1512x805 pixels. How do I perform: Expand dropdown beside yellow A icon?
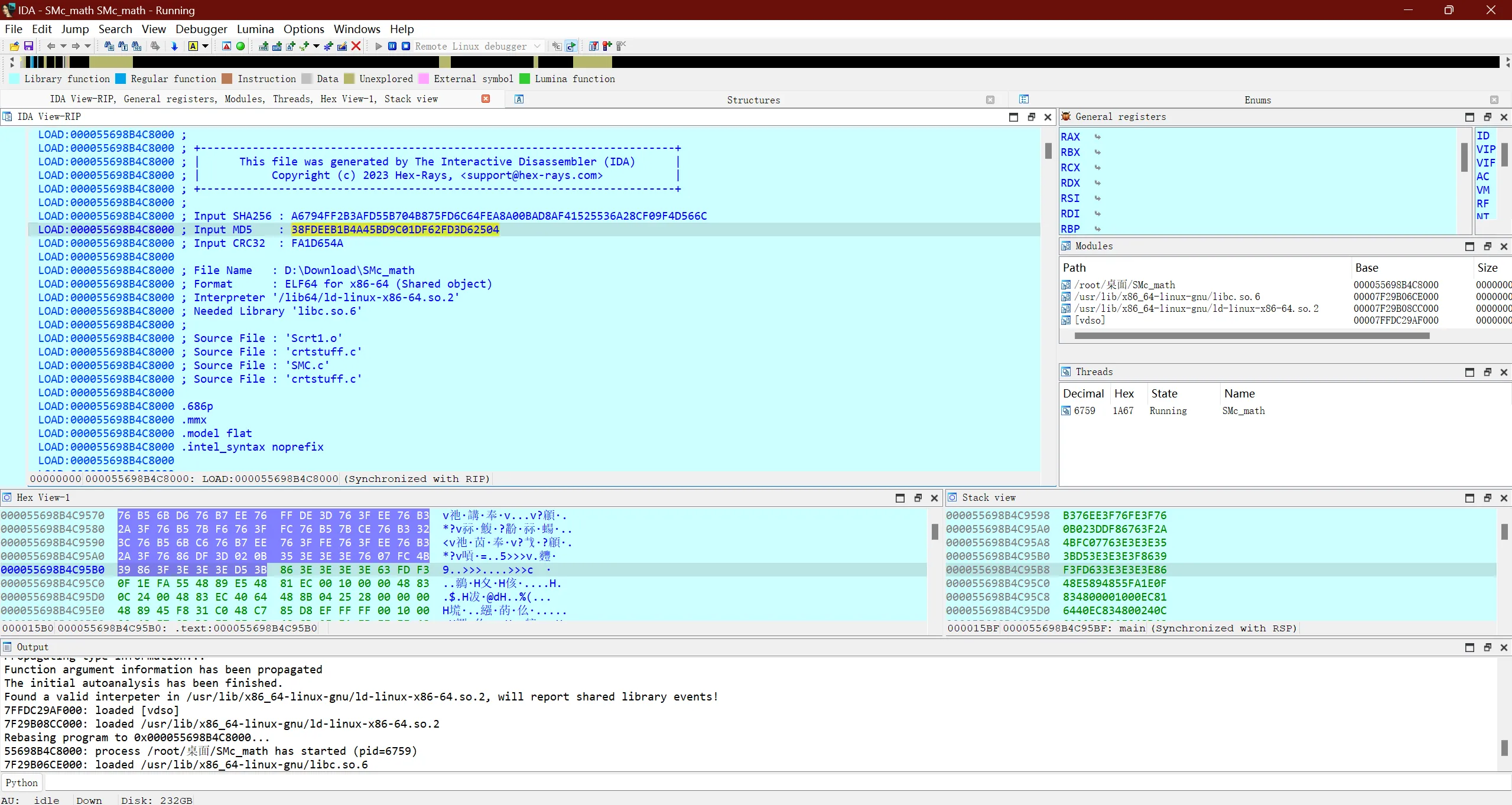pos(206,46)
